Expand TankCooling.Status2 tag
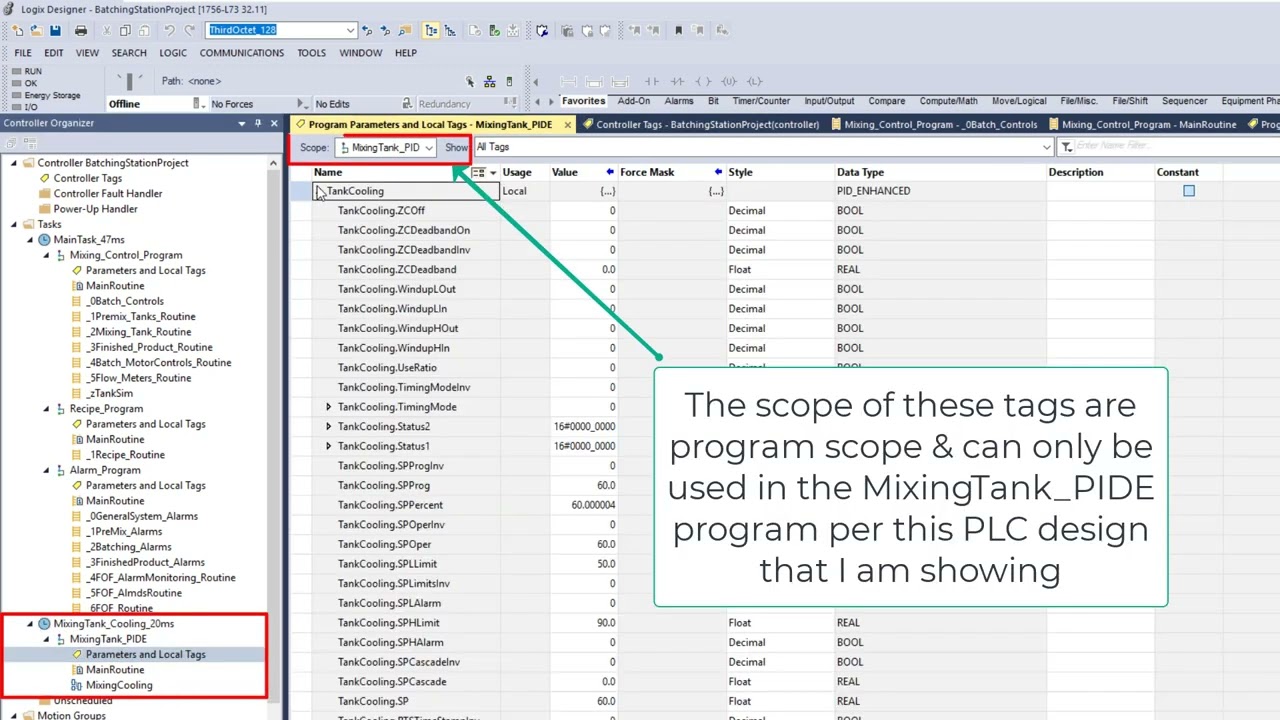The height and width of the screenshot is (720, 1280). coord(328,427)
